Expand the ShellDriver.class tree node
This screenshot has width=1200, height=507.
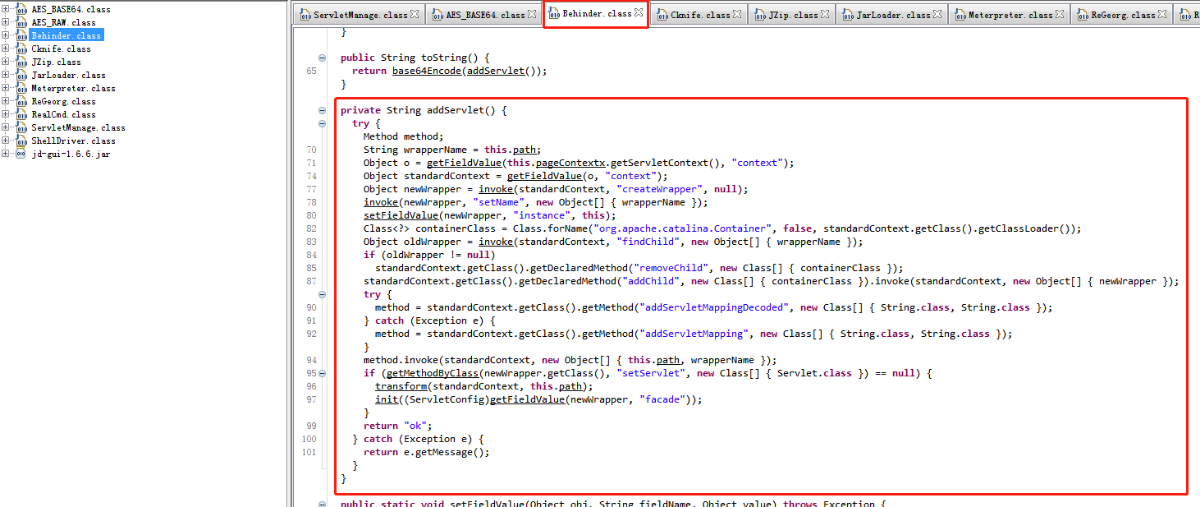pyautogui.click(x=5, y=141)
